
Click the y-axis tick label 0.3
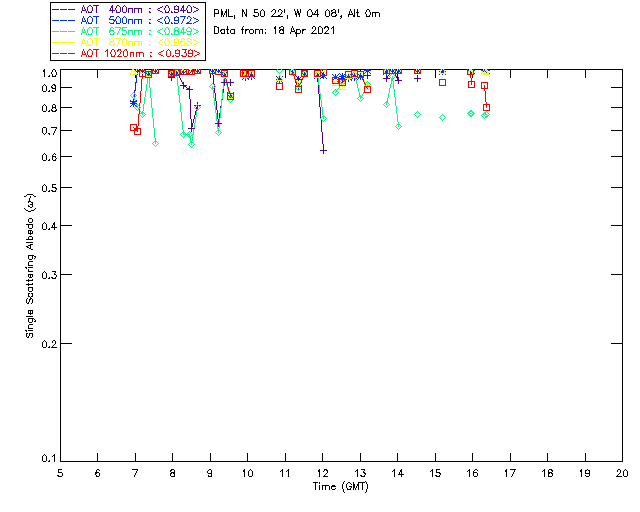pyautogui.click(x=49, y=275)
